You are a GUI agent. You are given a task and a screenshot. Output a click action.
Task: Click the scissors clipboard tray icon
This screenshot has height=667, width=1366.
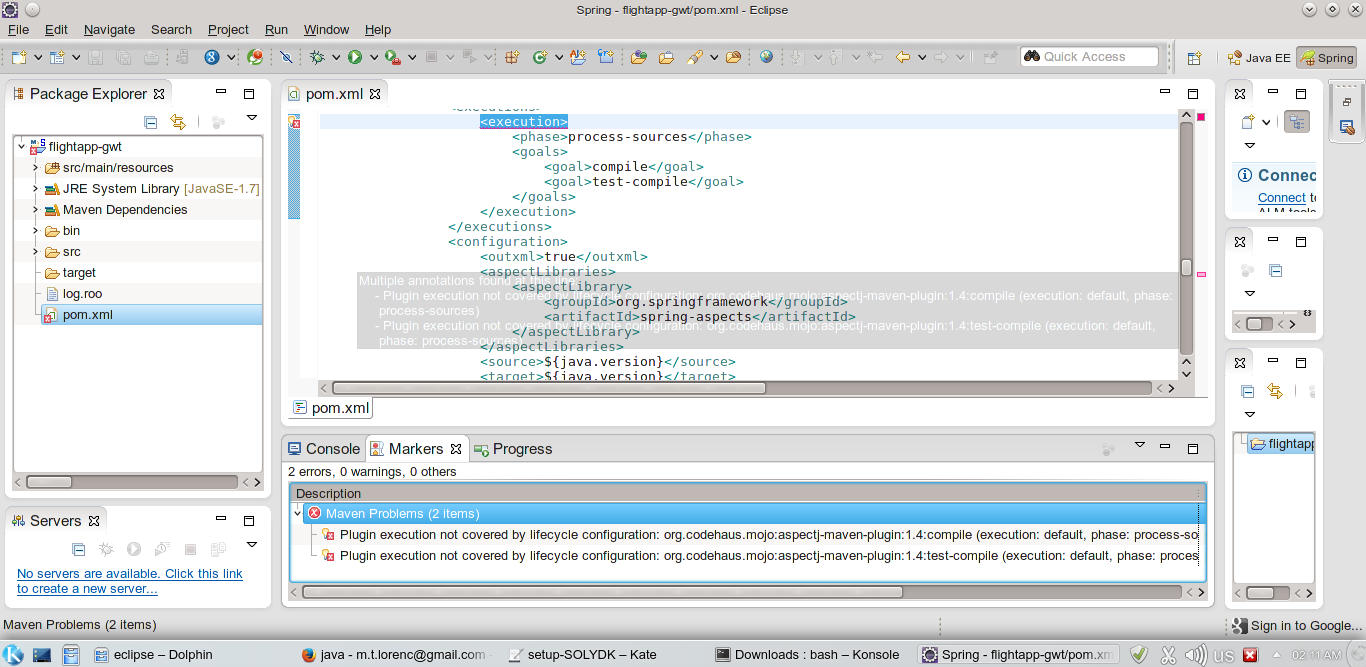[1167, 655]
